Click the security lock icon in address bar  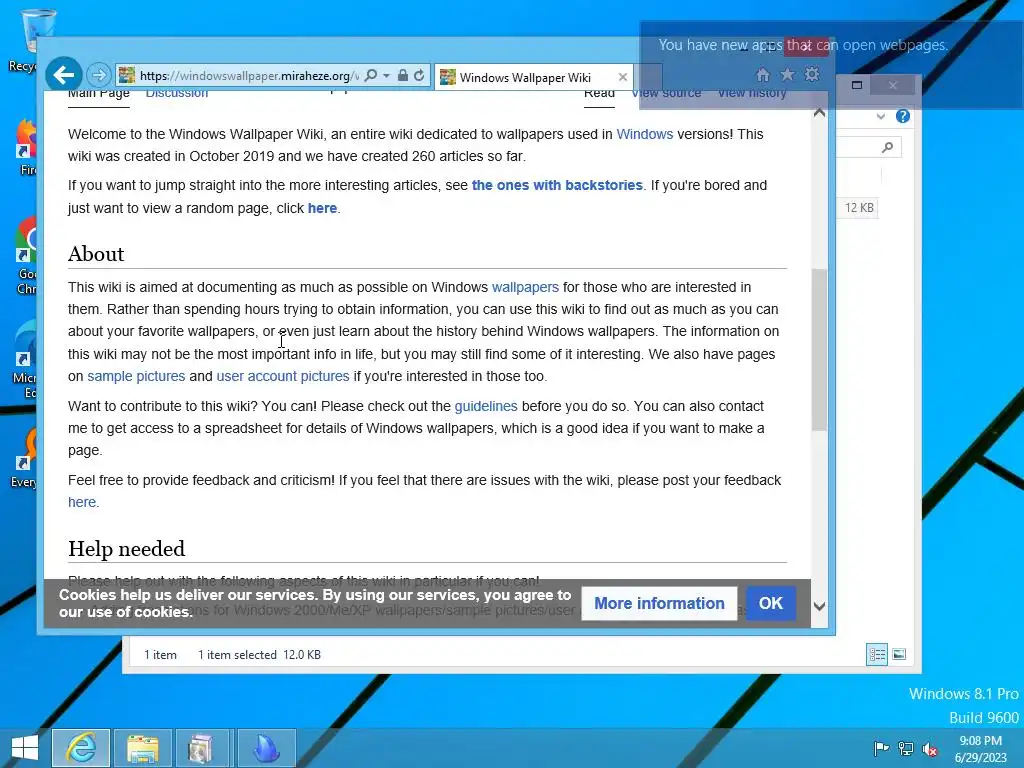(x=403, y=75)
